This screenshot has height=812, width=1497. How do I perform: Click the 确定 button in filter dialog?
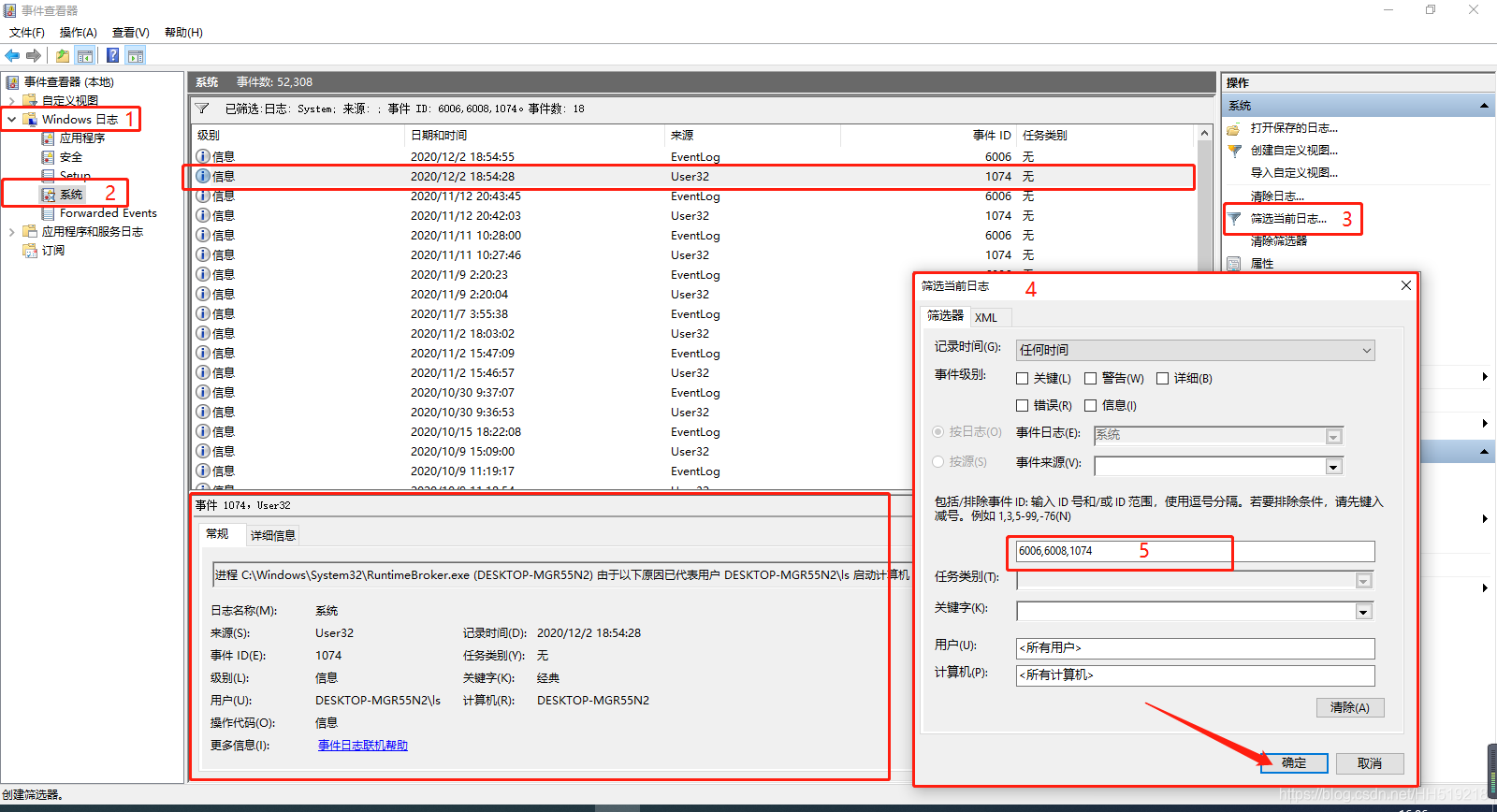(x=1294, y=763)
